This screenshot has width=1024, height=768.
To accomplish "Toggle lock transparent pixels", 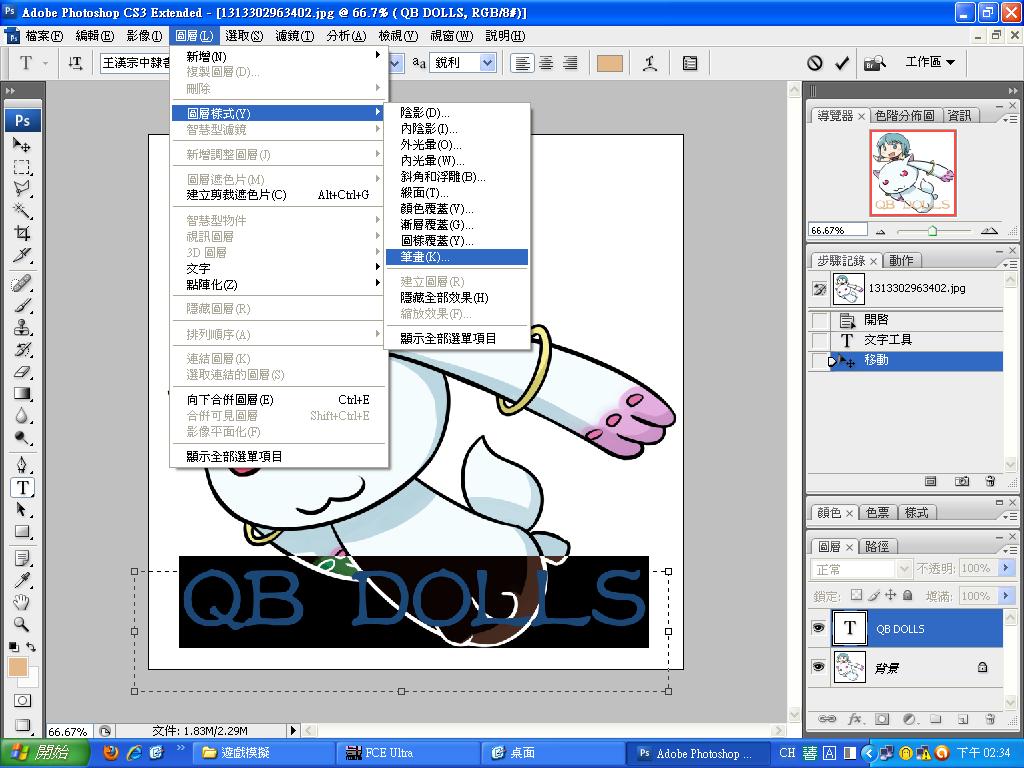I will pyautogui.click(x=856, y=595).
